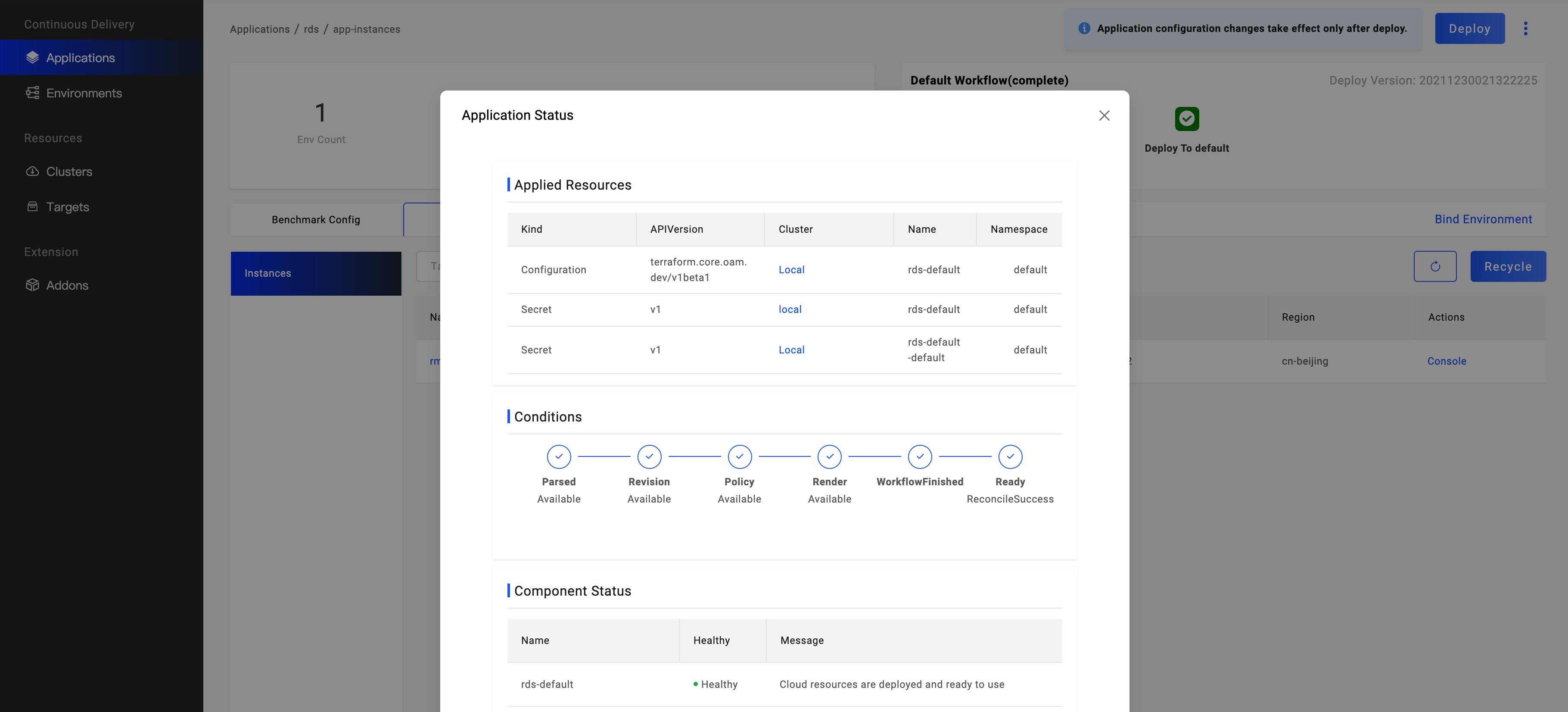Screen dimensions: 1568x712
Task: Select the Instances side tab
Action: pyautogui.click(x=315, y=274)
